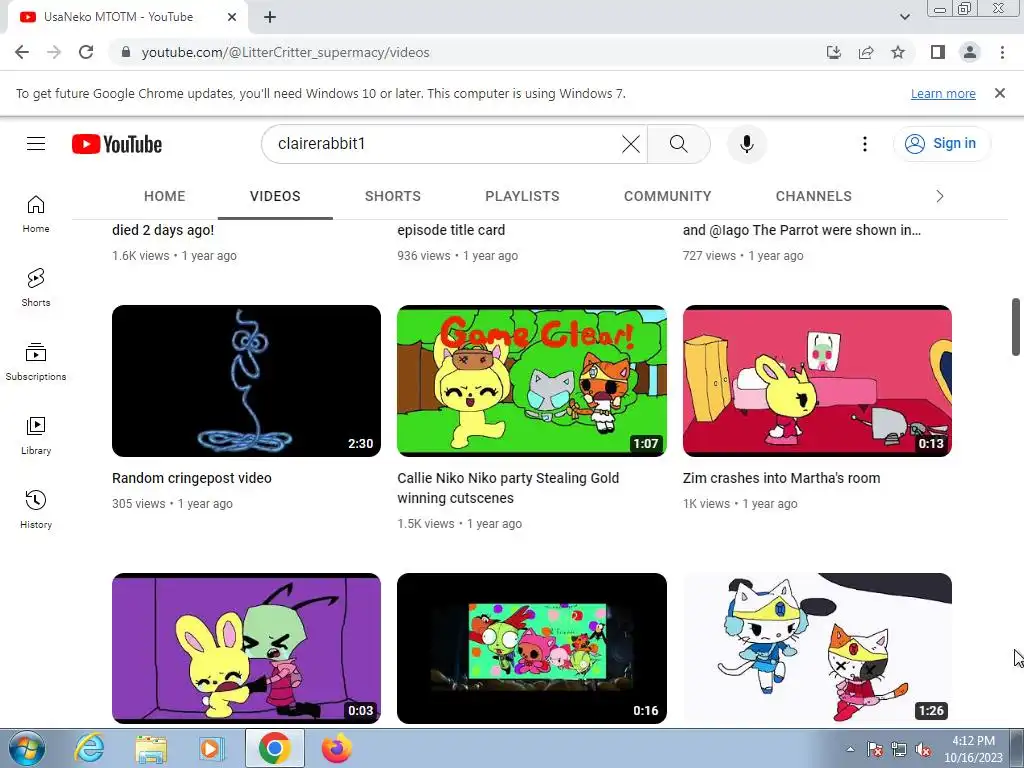Click the magnifier search button
Image resolution: width=1024 pixels, height=768 pixels.
tap(679, 144)
